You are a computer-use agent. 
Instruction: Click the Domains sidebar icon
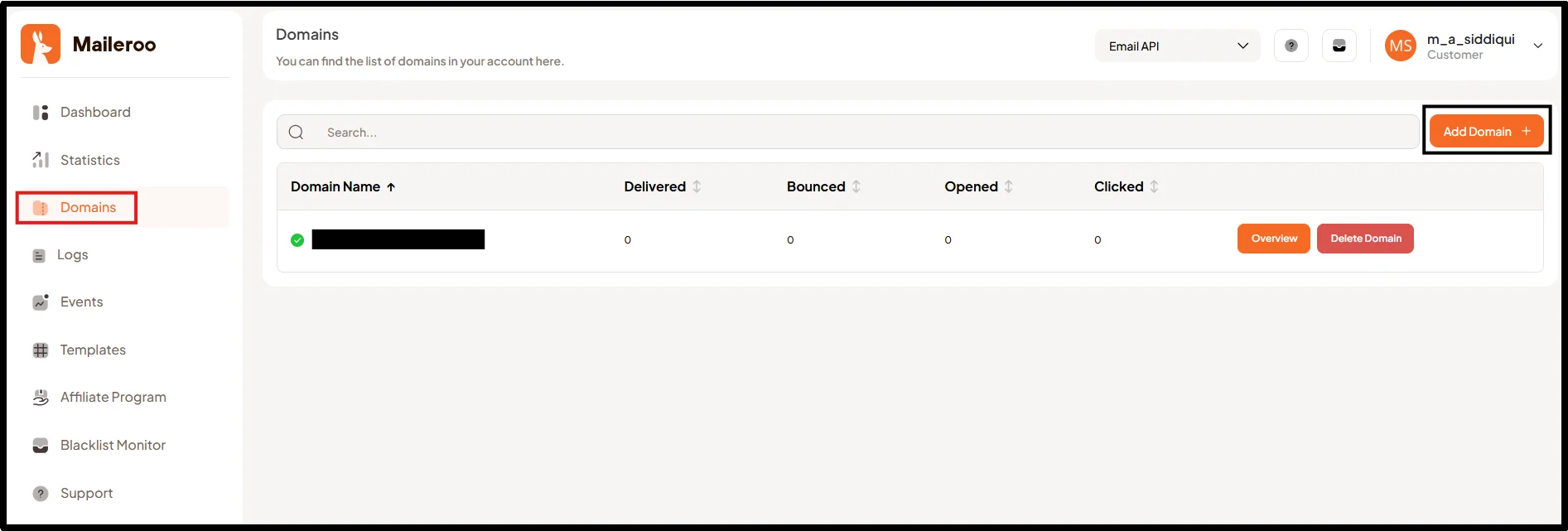41,208
